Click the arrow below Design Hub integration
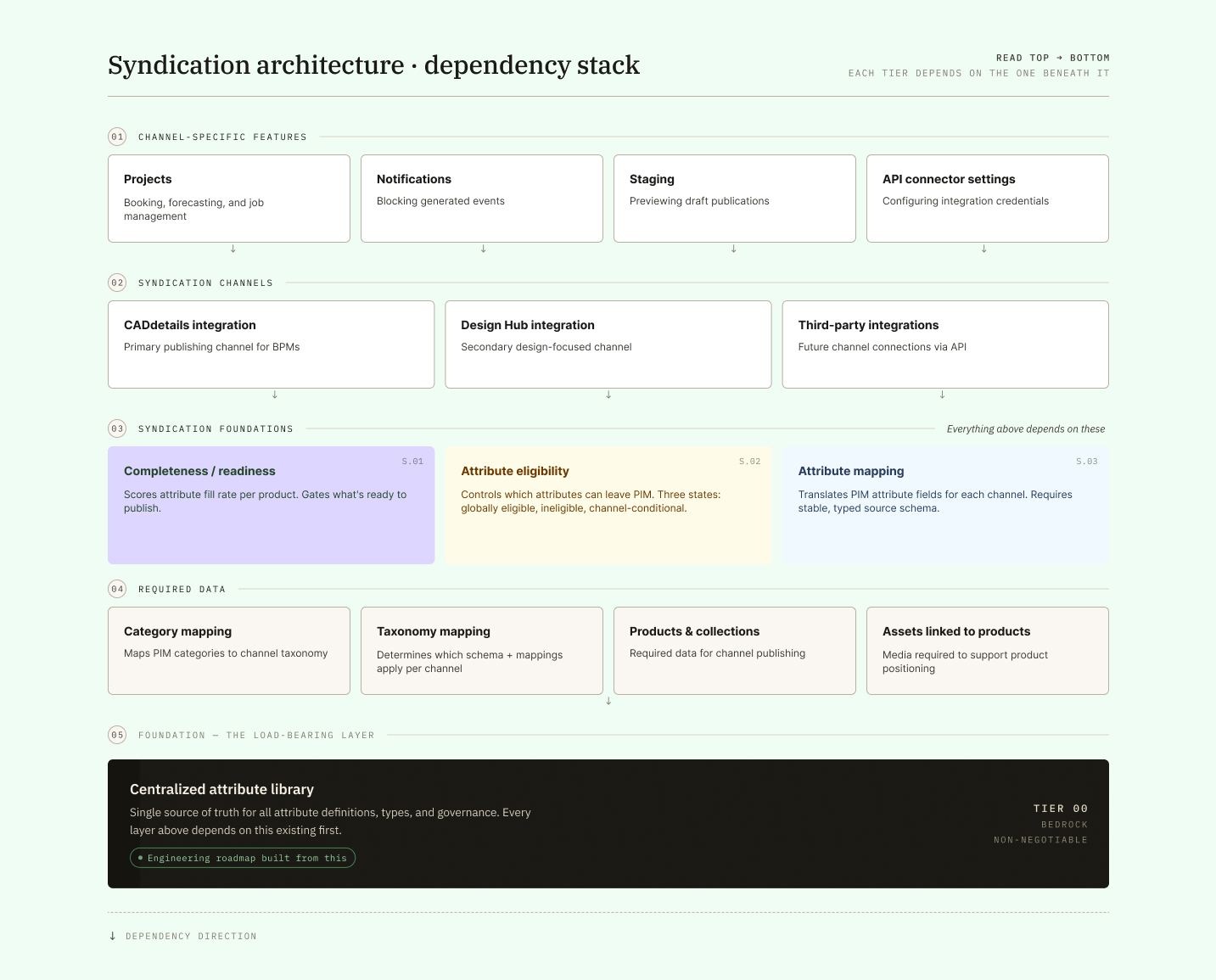Screen dimensions: 1216x980 click(608, 395)
